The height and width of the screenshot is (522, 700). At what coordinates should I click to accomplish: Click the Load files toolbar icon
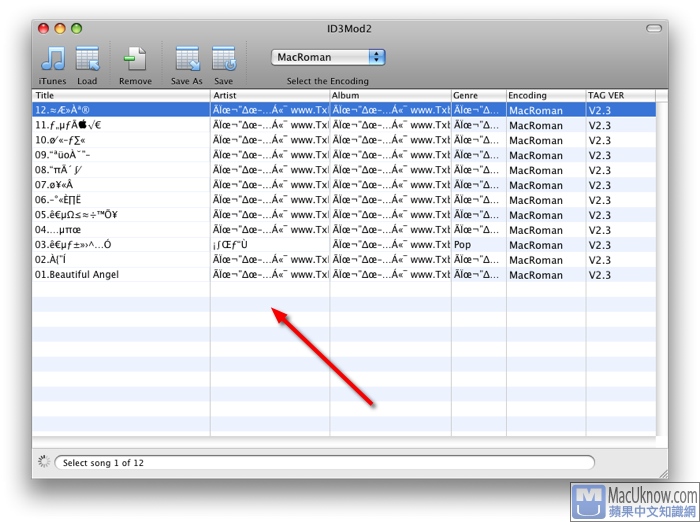pos(87,59)
